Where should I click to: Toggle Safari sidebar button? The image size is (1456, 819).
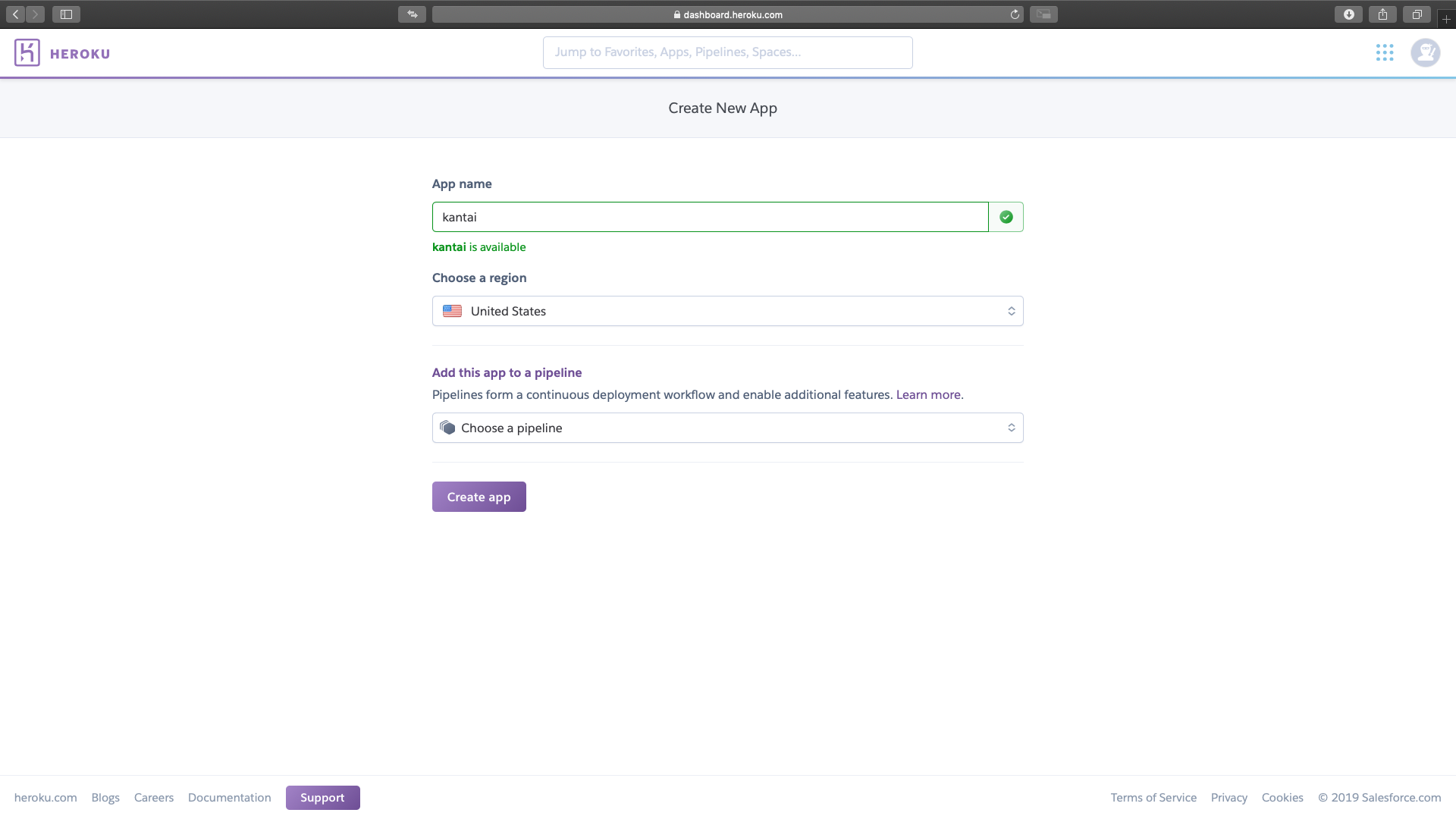pos(66,14)
